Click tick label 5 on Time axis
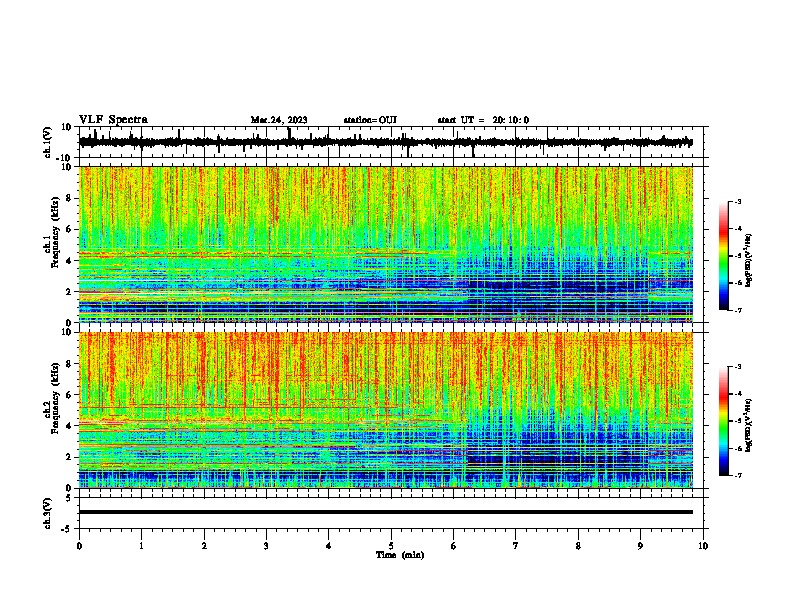792x612 pixels. [x=391, y=546]
